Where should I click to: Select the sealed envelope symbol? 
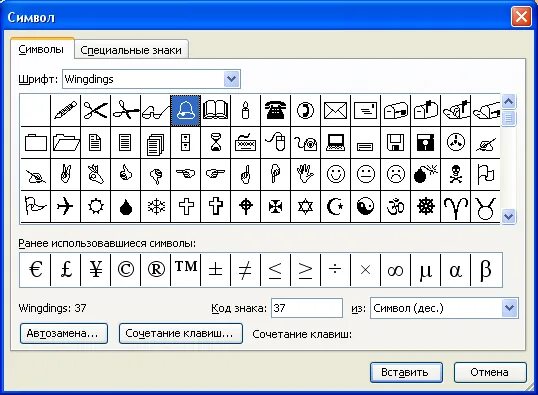[x=335, y=111]
